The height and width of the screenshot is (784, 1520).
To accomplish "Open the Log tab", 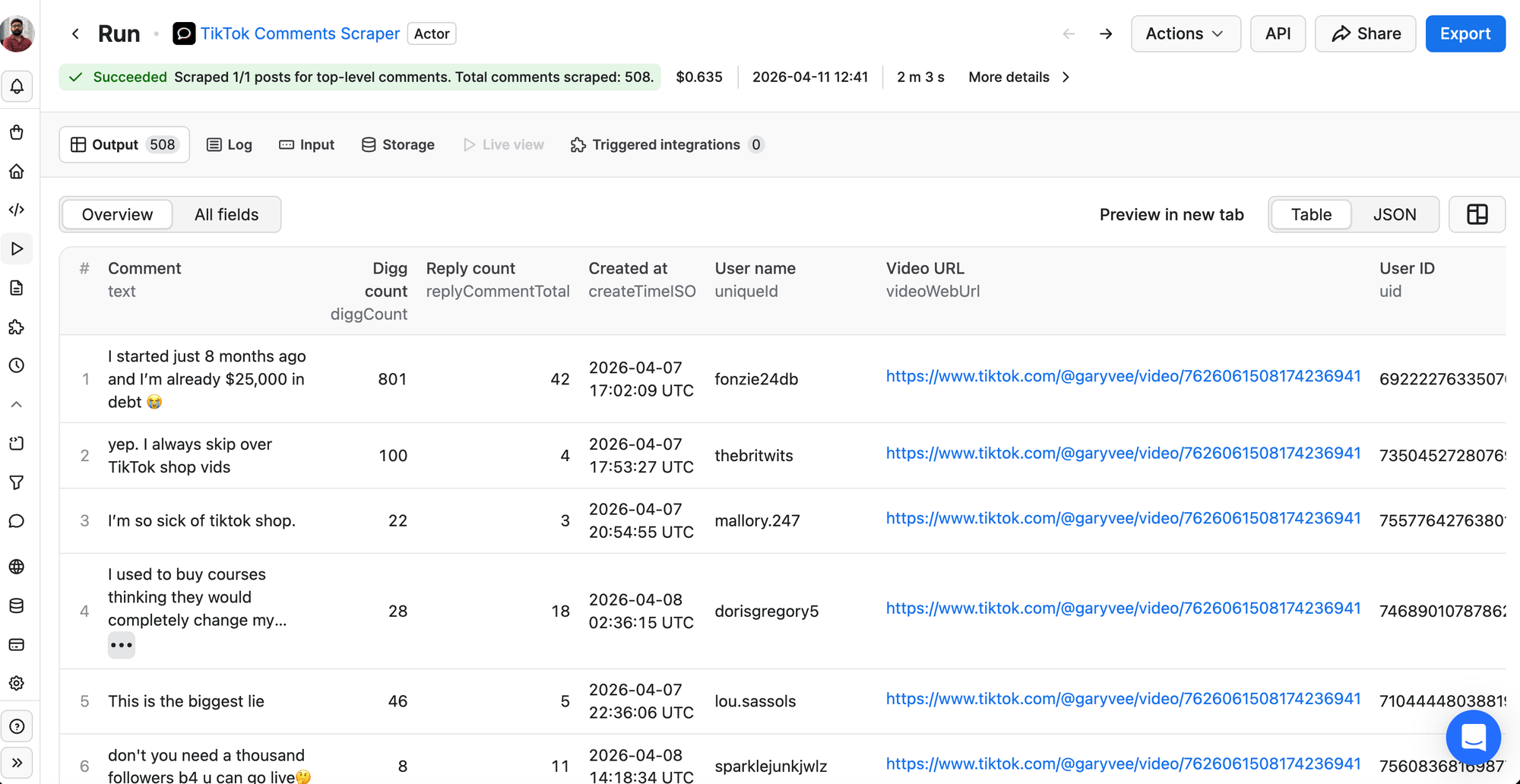I will coord(230,144).
